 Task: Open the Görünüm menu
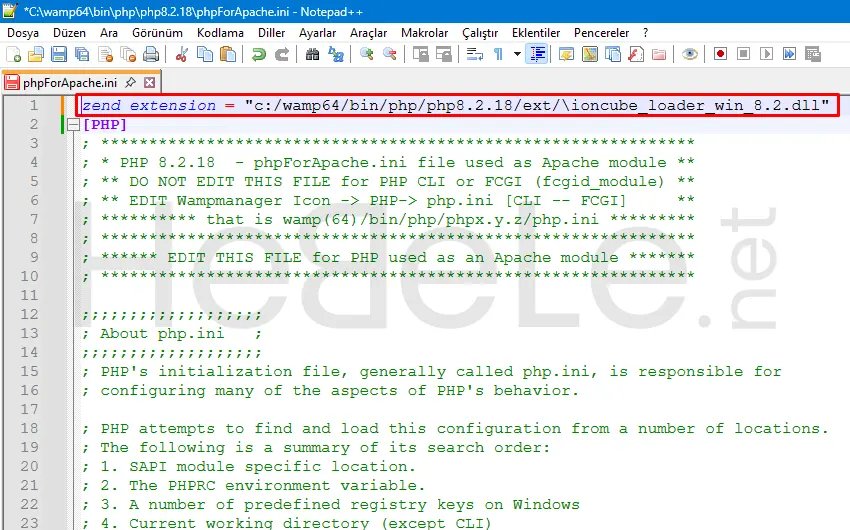(157, 33)
